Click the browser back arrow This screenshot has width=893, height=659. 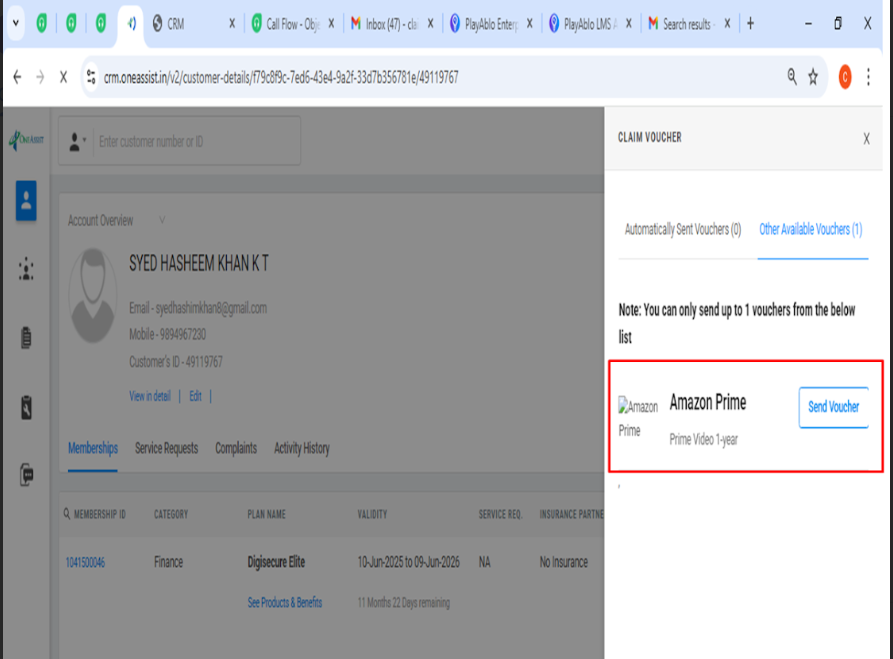click(17, 77)
